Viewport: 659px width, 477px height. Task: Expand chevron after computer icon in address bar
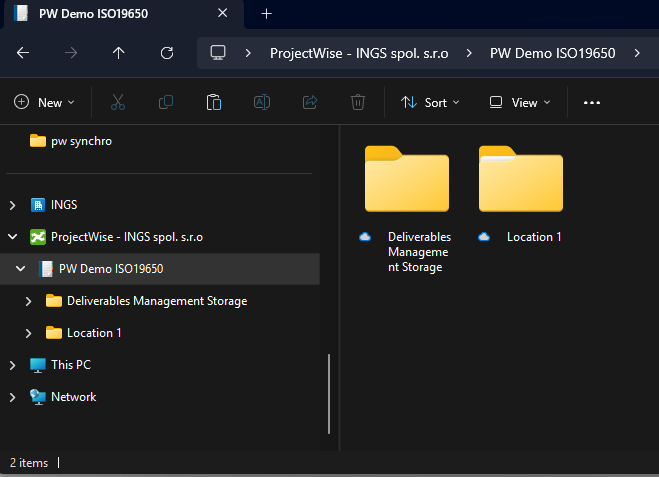click(x=248, y=53)
